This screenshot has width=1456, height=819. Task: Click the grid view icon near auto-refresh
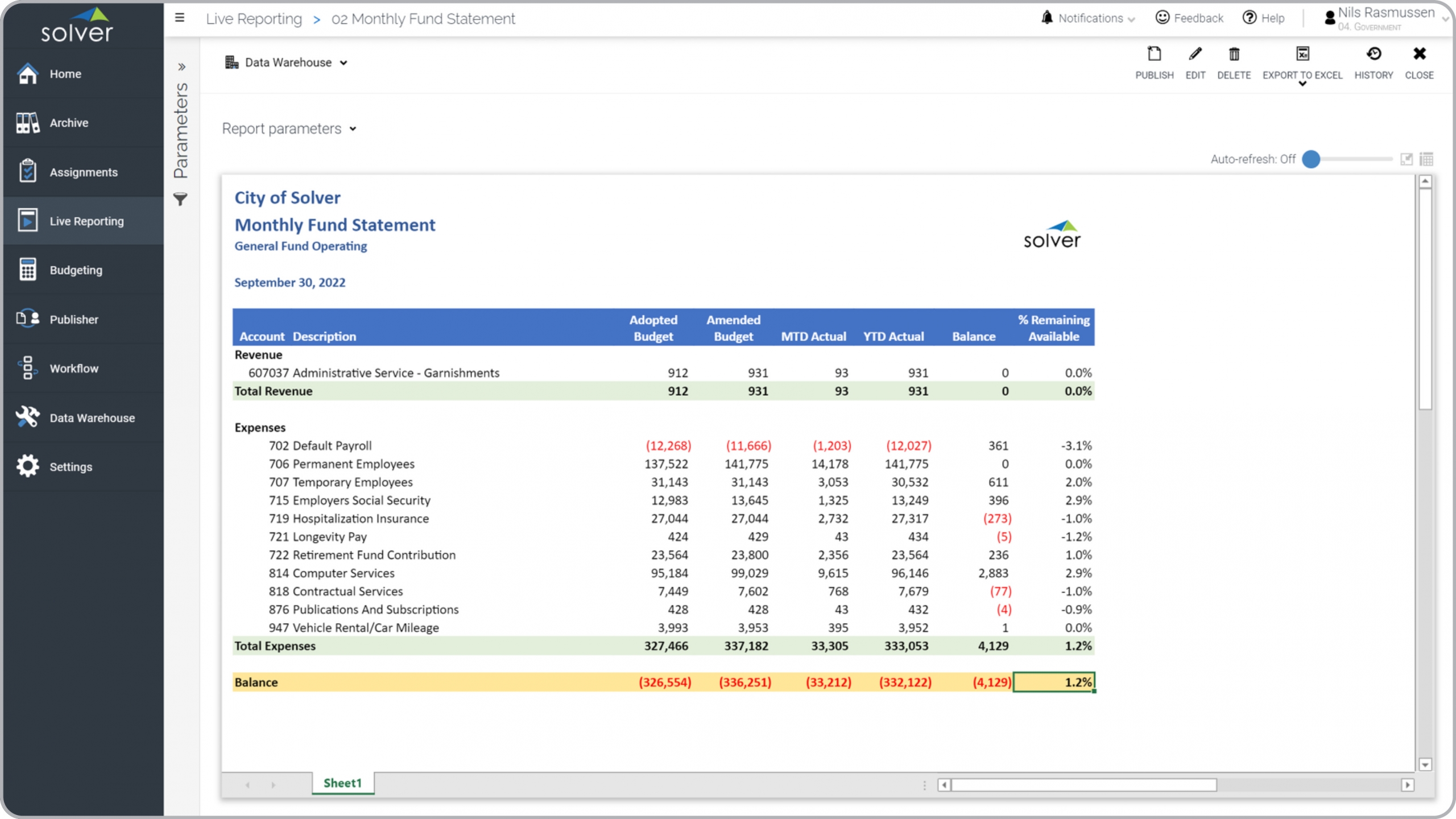click(x=1426, y=159)
